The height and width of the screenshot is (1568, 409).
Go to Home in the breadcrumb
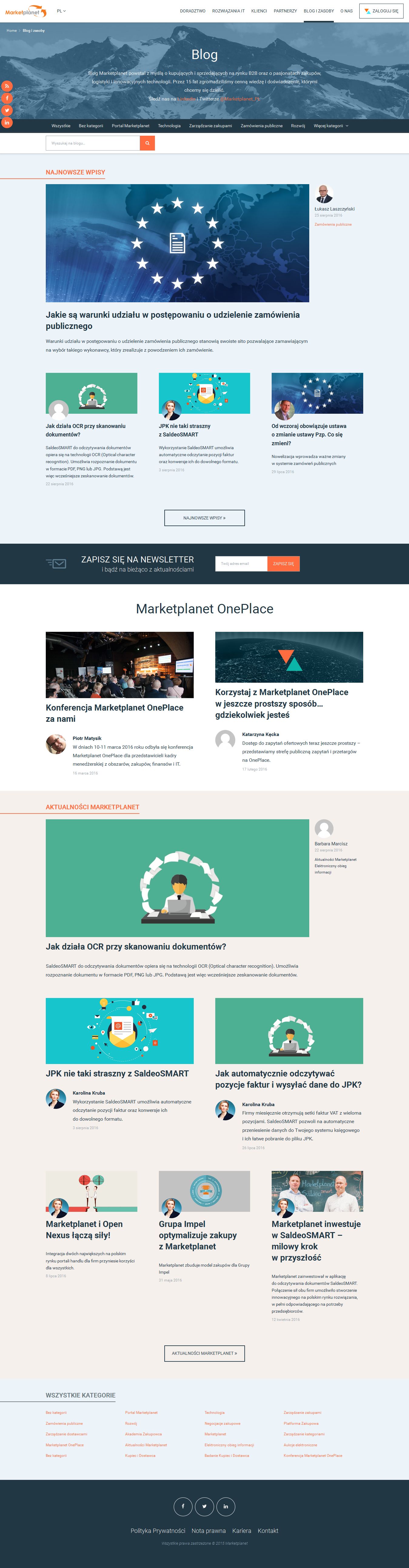12,30
